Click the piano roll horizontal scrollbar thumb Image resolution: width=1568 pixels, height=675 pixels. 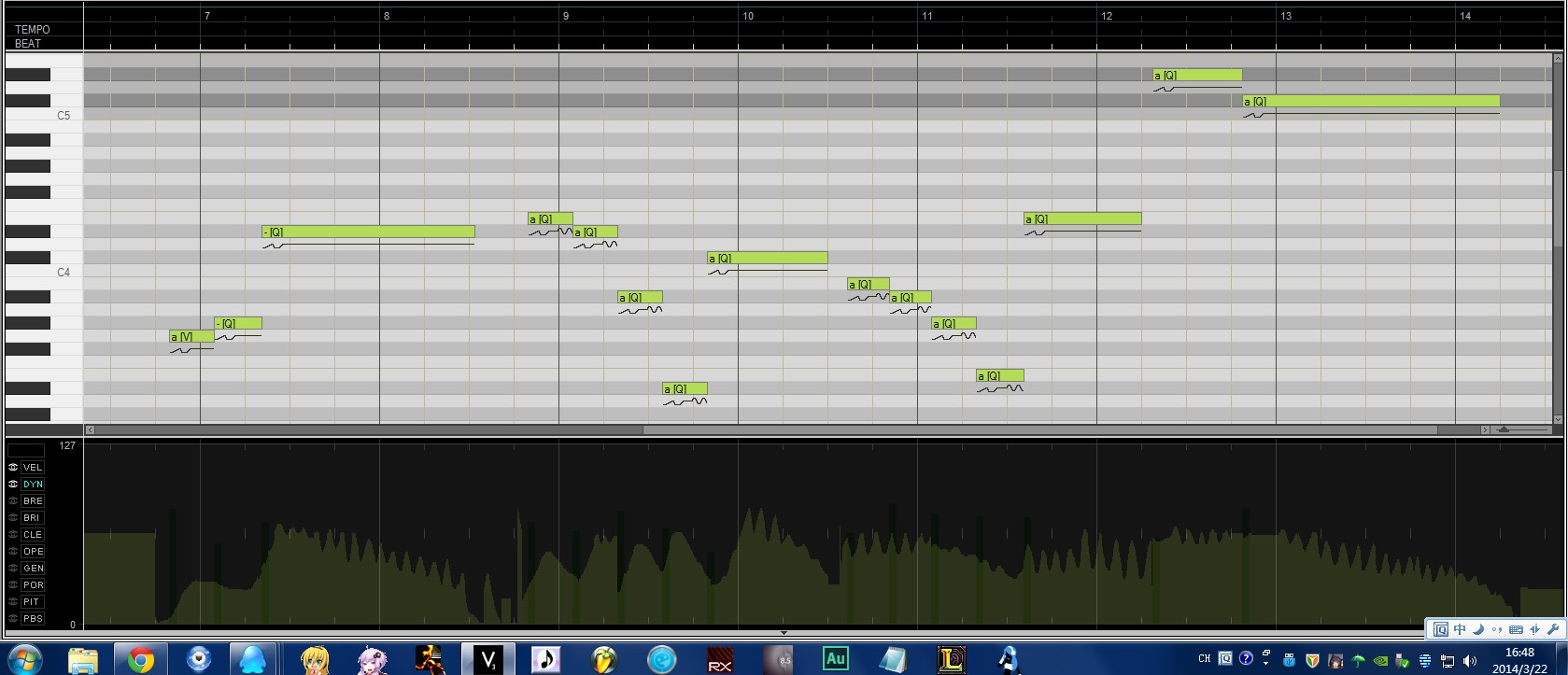[1039, 429]
